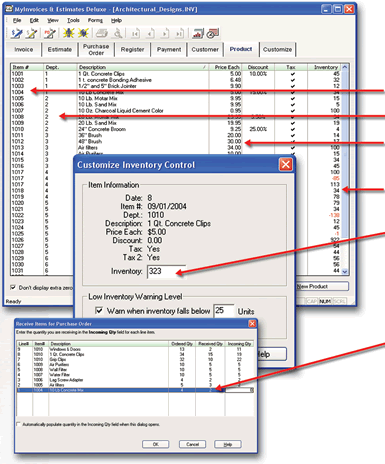Sort by Received Qty column header
Image resolution: width=385 pixels, height=464 pixels.
click(210, 344)
